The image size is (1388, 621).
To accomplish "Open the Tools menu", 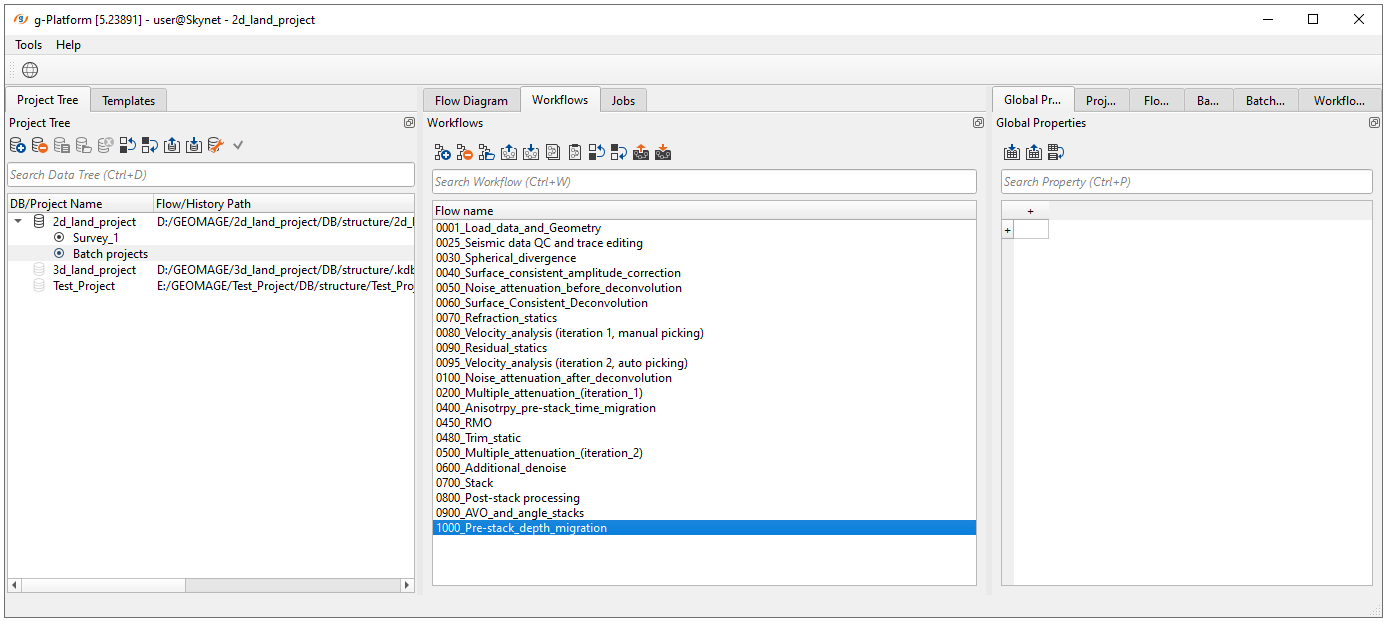I will [29, 45].
